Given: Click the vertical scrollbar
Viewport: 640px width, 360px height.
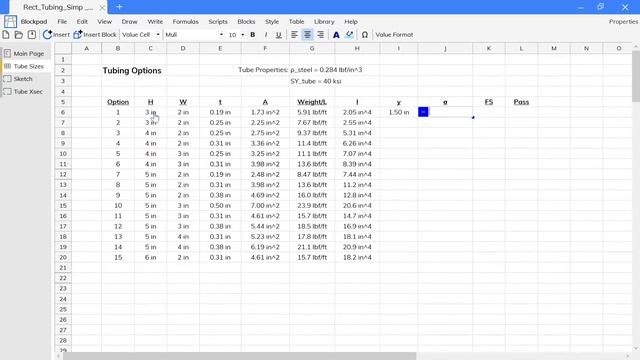Looking at the screenshot, I should click(x=636, y=77).
